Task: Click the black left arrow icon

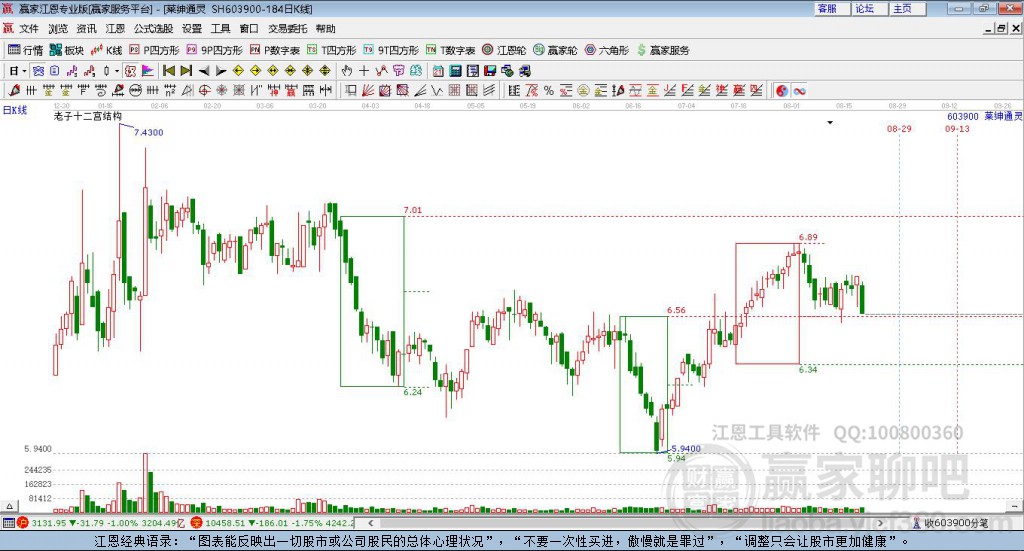Action: pyautogui.click(x=204, y=71)
